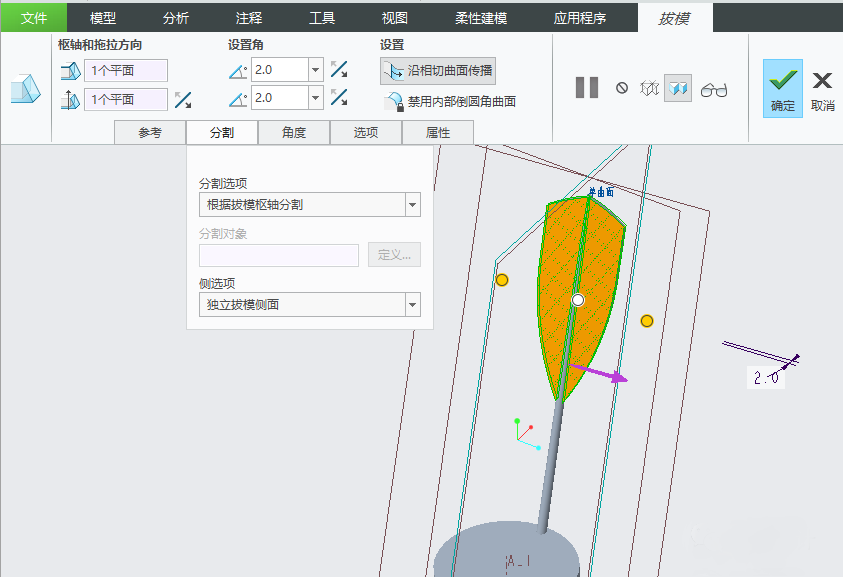The height and width of the screenshot is (577, 843).
Task: Pause the draft feature tool
Action: pos(586,88)
